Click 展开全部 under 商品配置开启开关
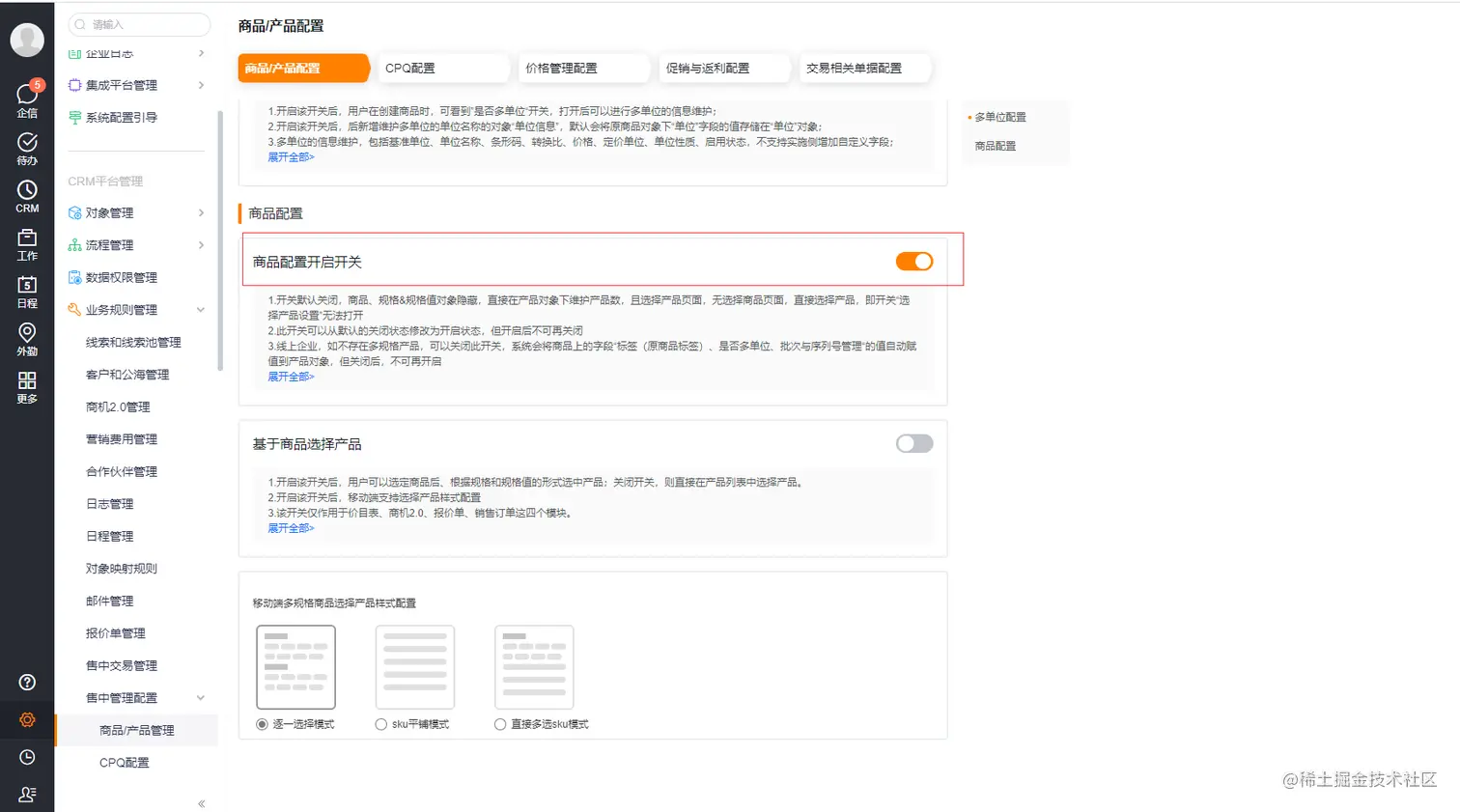The width and height of the screenshot is (1460, 812). [291, 377]
